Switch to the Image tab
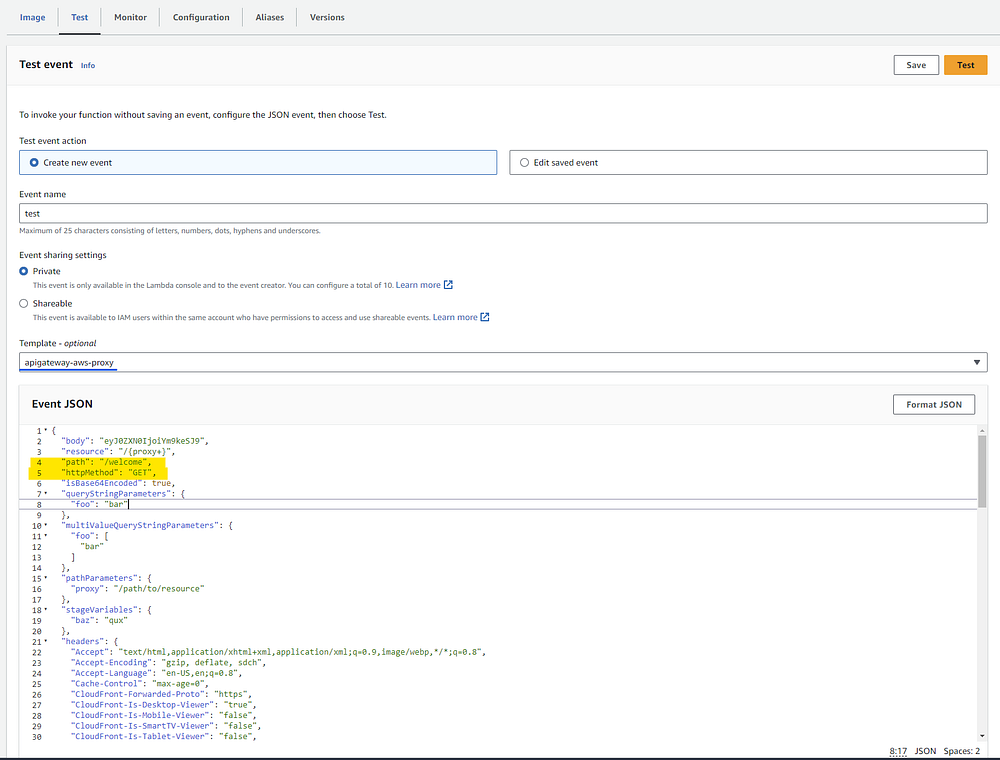 [33, 17]
